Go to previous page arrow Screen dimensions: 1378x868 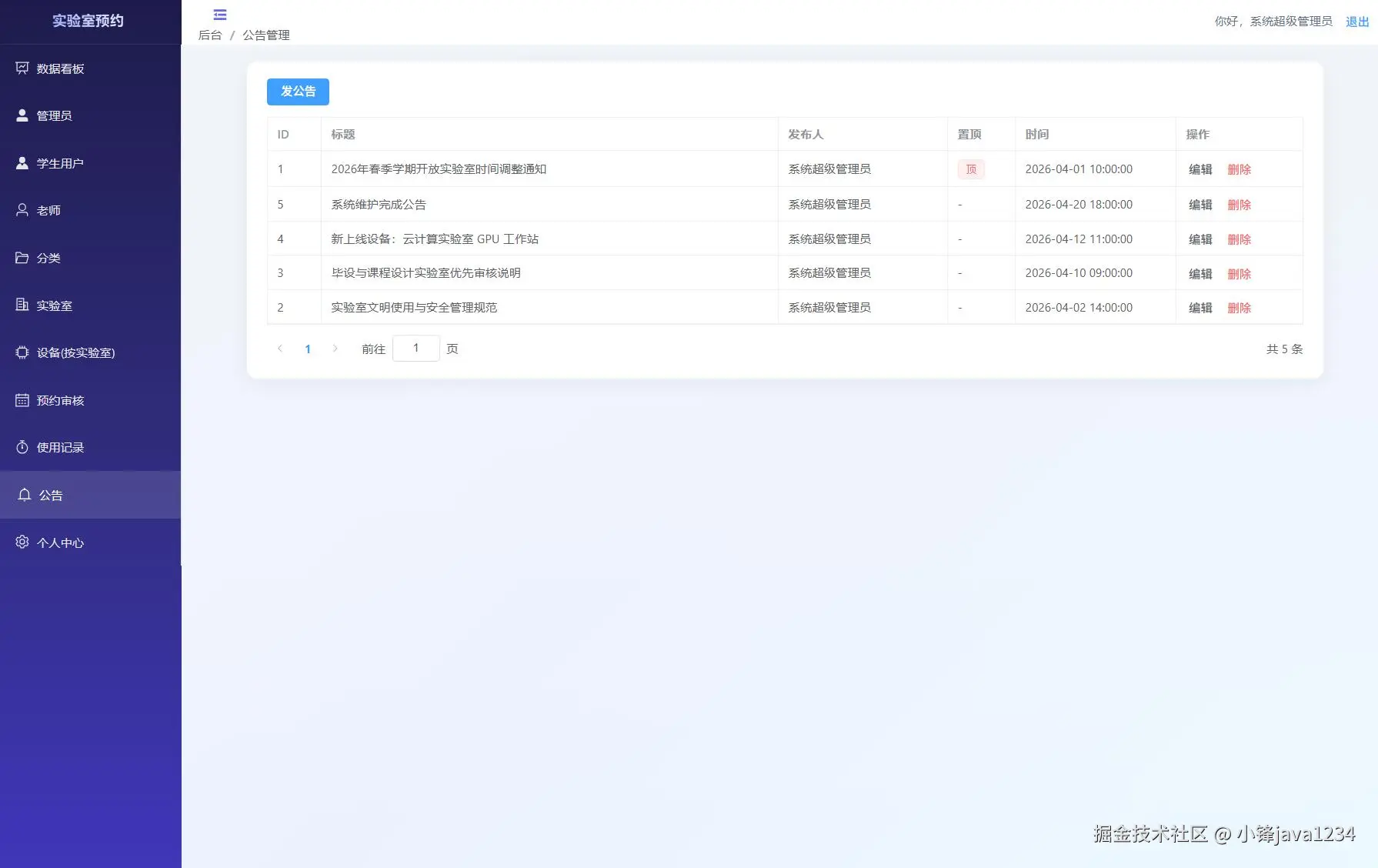pyautogui.click(x=280, y=349)
